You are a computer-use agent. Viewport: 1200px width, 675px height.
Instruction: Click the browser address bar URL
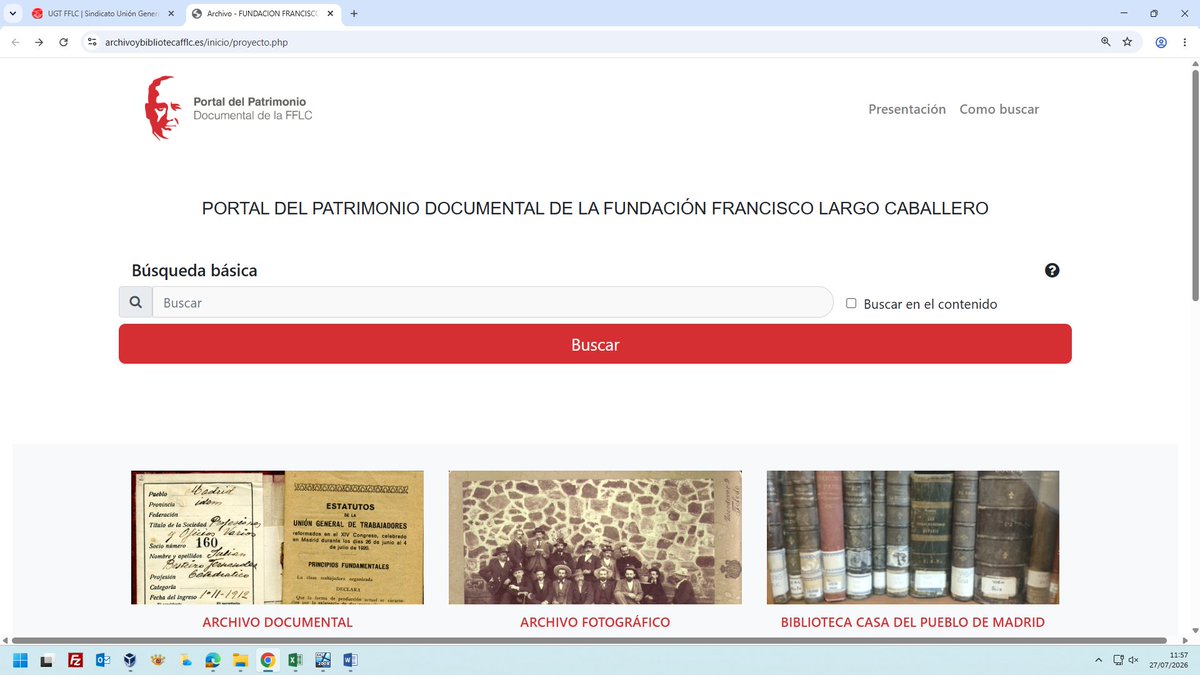[x=196, y=42]
